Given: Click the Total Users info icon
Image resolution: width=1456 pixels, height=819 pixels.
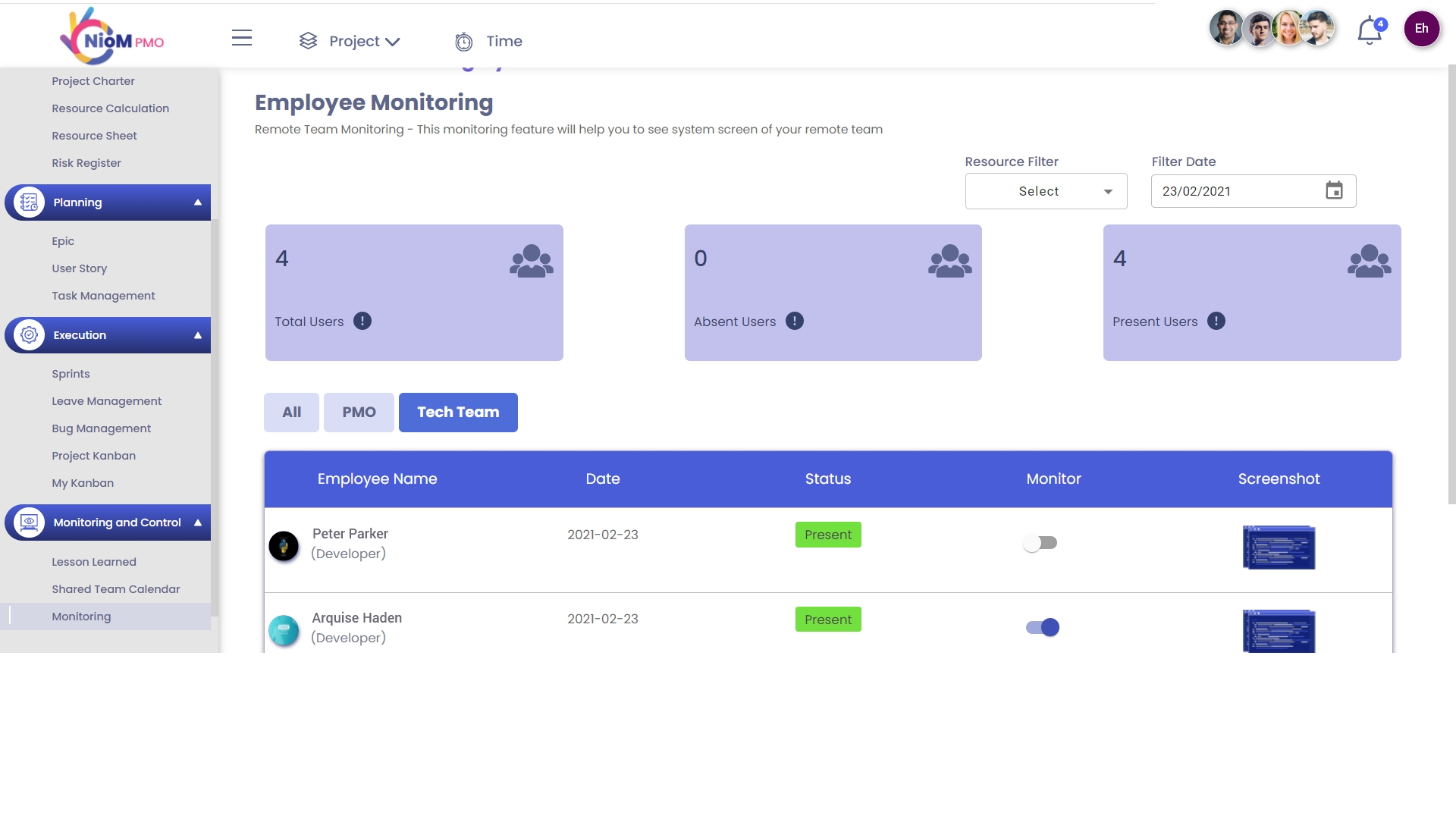Looking at the screenshot, I should pyautogui.click(x=362, y=322).
